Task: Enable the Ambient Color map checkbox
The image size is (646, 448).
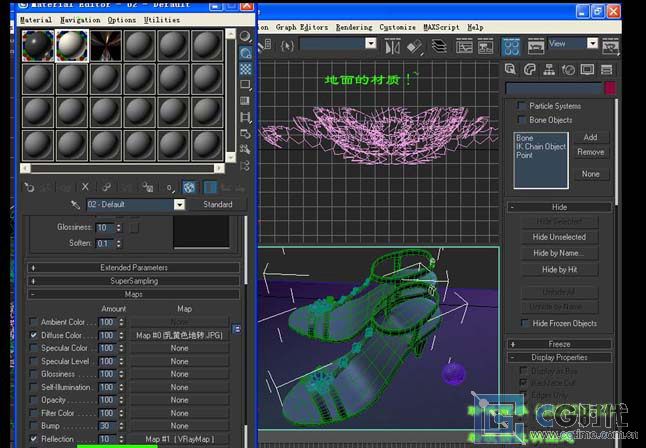Action: 33,322
